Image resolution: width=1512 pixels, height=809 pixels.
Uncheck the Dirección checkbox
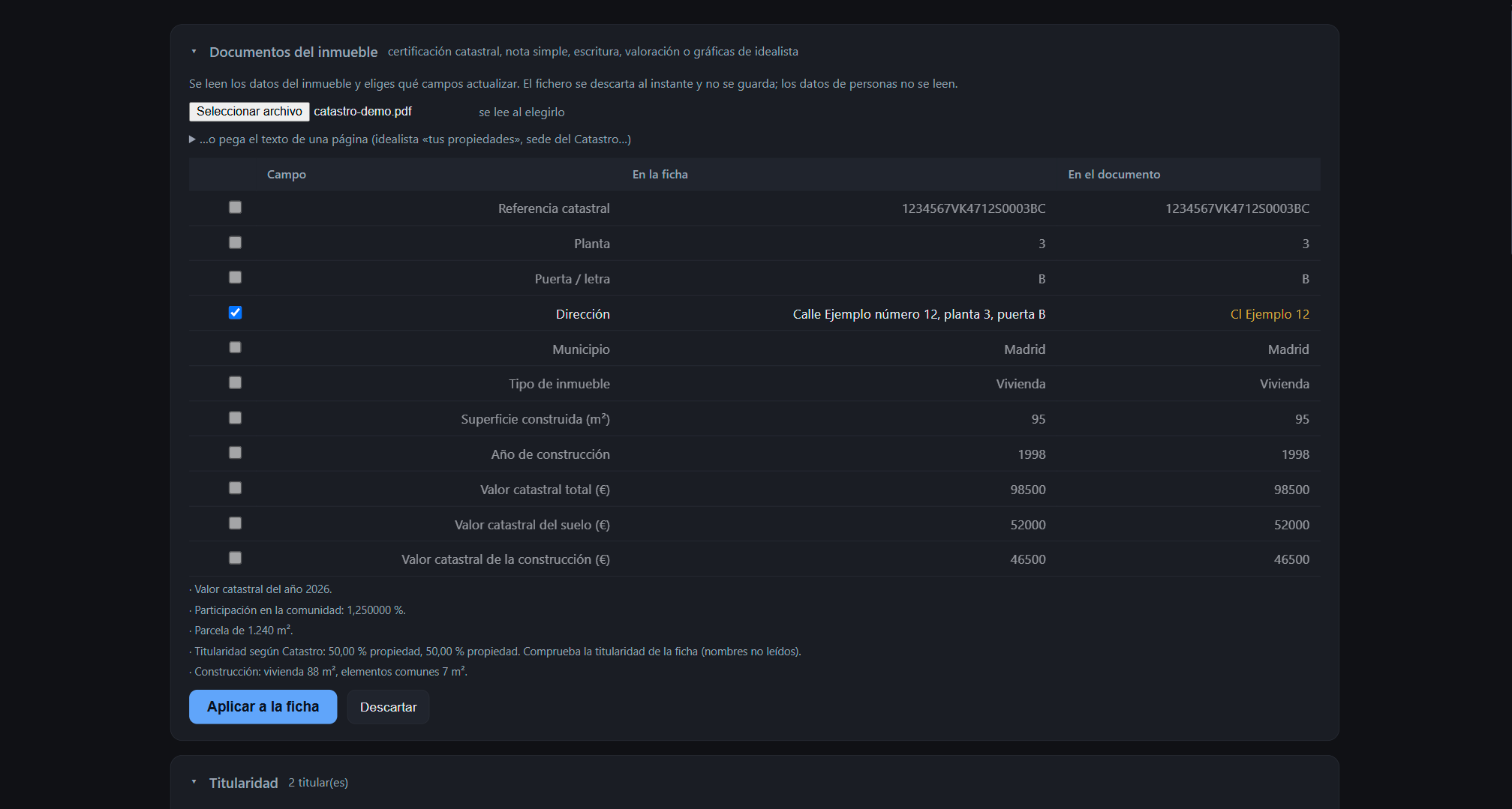click(x=235, y=313)
